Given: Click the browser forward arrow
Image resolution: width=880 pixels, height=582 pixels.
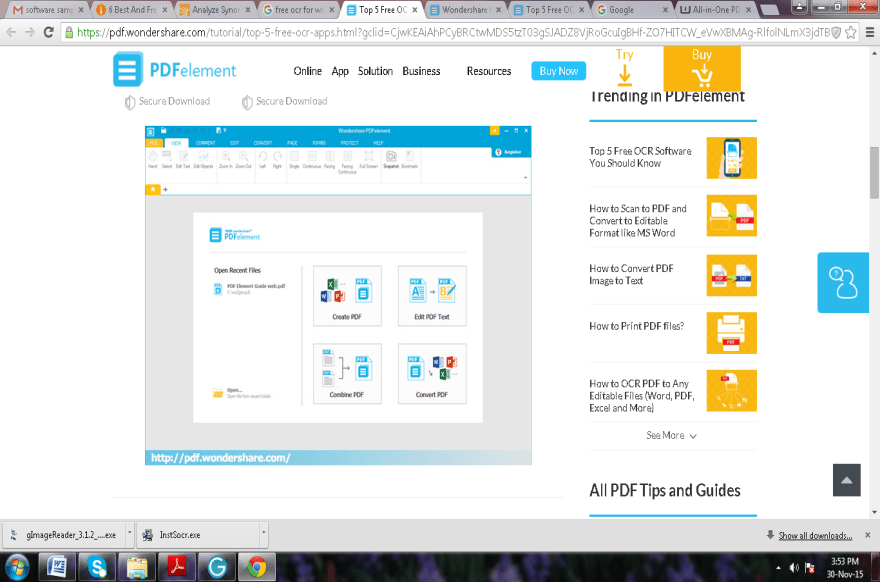Looking at the screenshot, I should coord(30,33).
